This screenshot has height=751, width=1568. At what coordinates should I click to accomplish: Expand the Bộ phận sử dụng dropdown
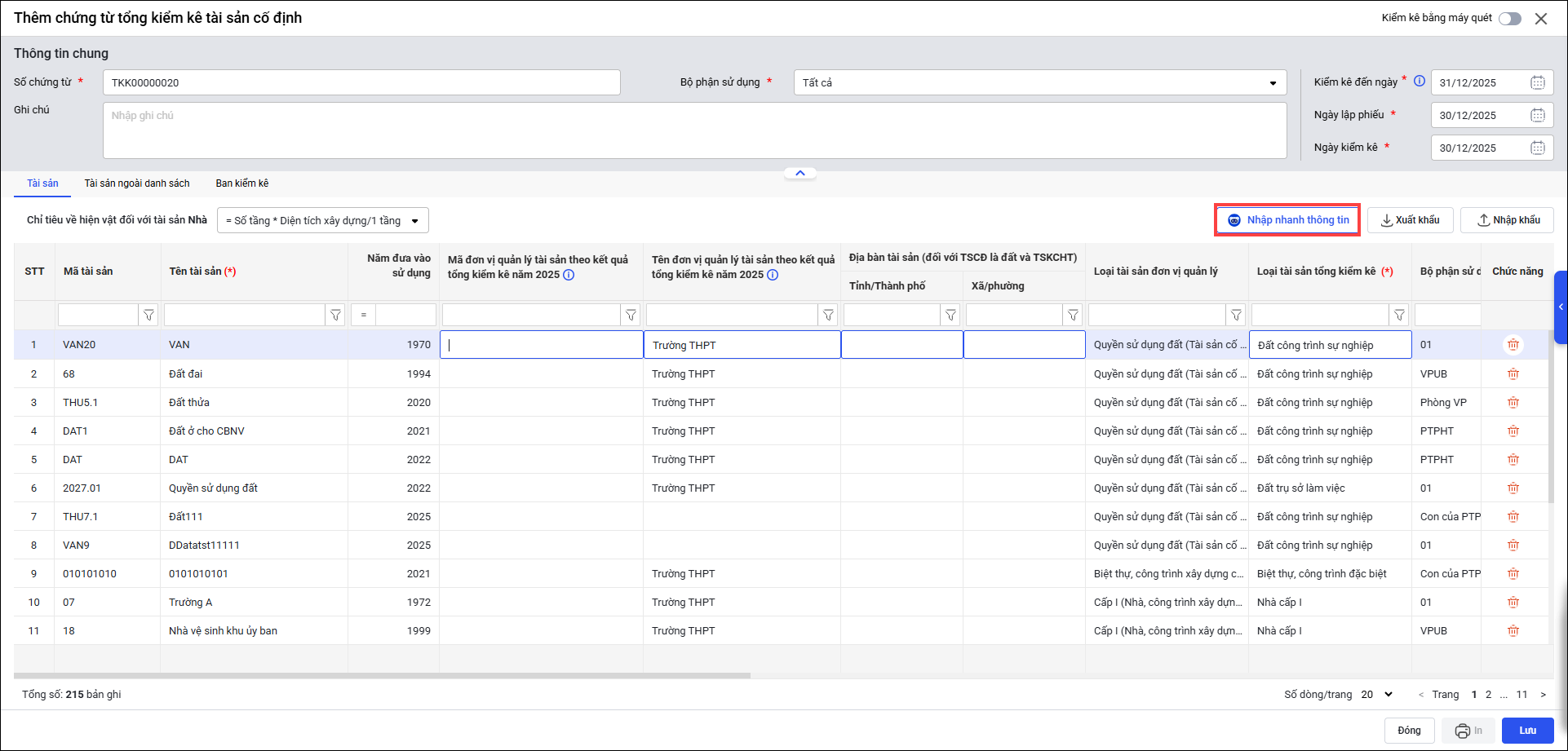[1272, 83]
